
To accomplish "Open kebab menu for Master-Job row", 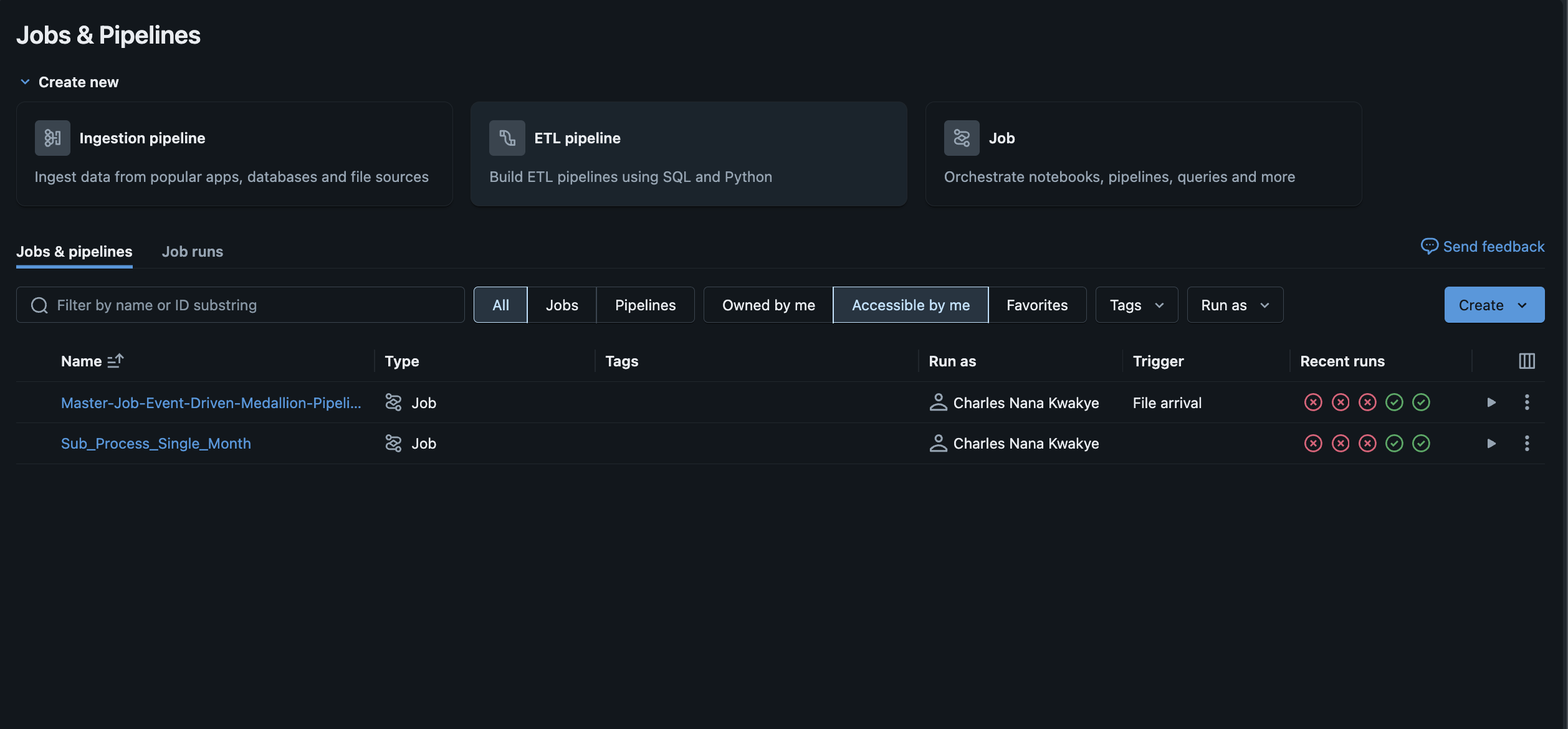I will 1526,403.
